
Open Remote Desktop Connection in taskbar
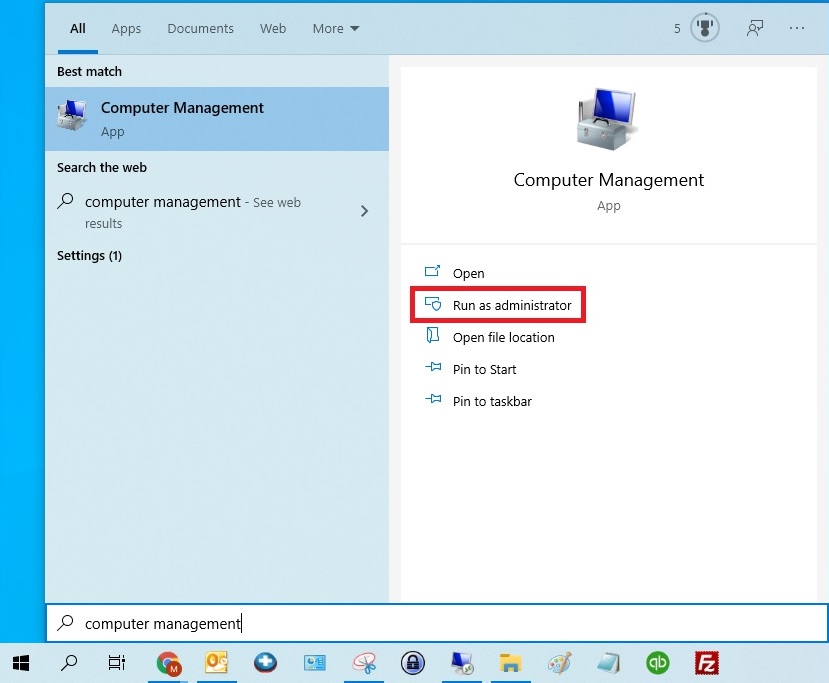point(462,663)
